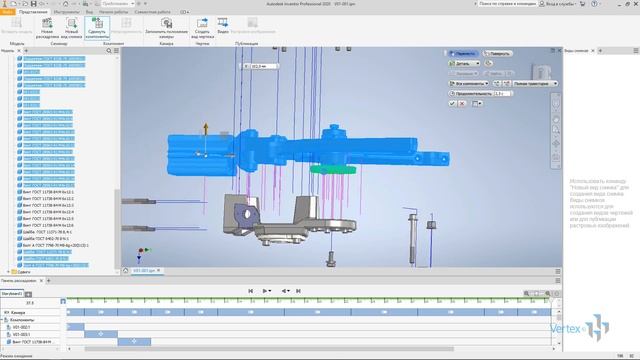Activate the Сдвинуть компоненты tool

(97, 28)
